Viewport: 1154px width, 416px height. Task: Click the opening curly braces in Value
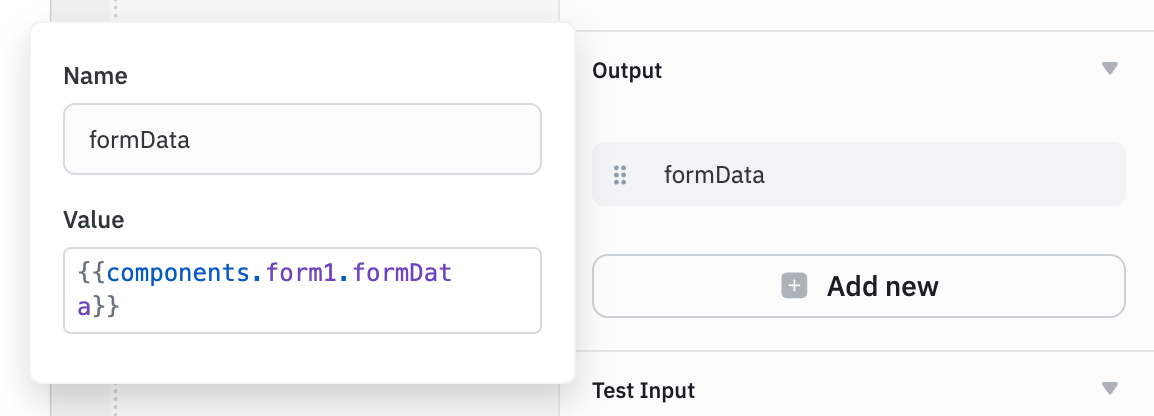click(90, 273)
